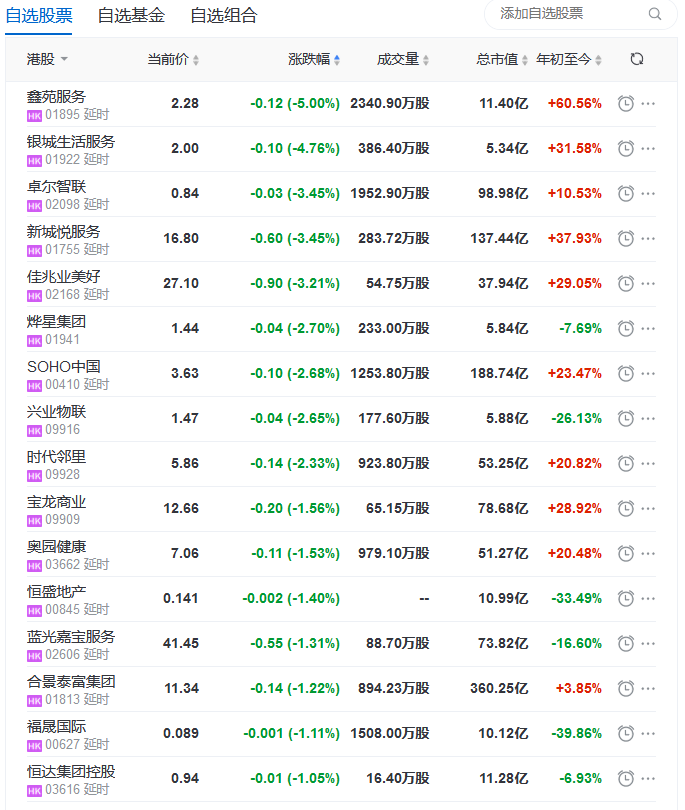
Task: Open more options for SOHO中国
Action: coord(648,373)
